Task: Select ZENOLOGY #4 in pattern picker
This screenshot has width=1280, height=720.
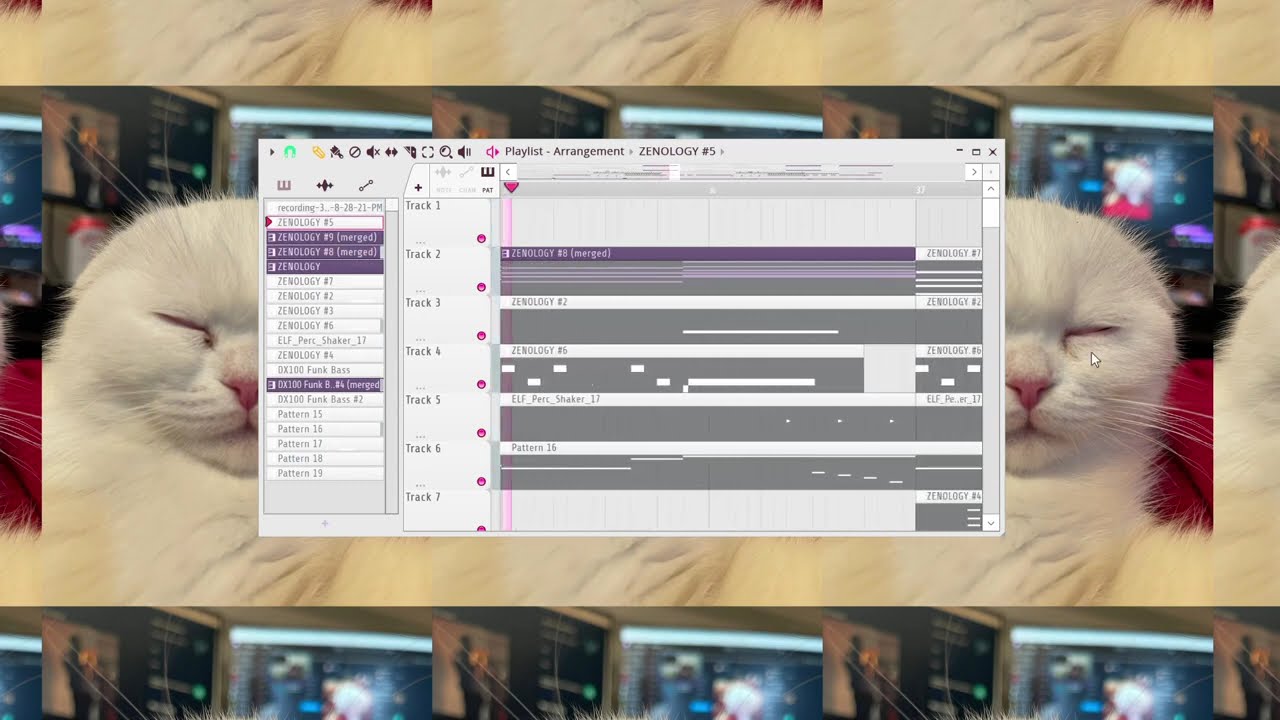Action: (324, 355)
